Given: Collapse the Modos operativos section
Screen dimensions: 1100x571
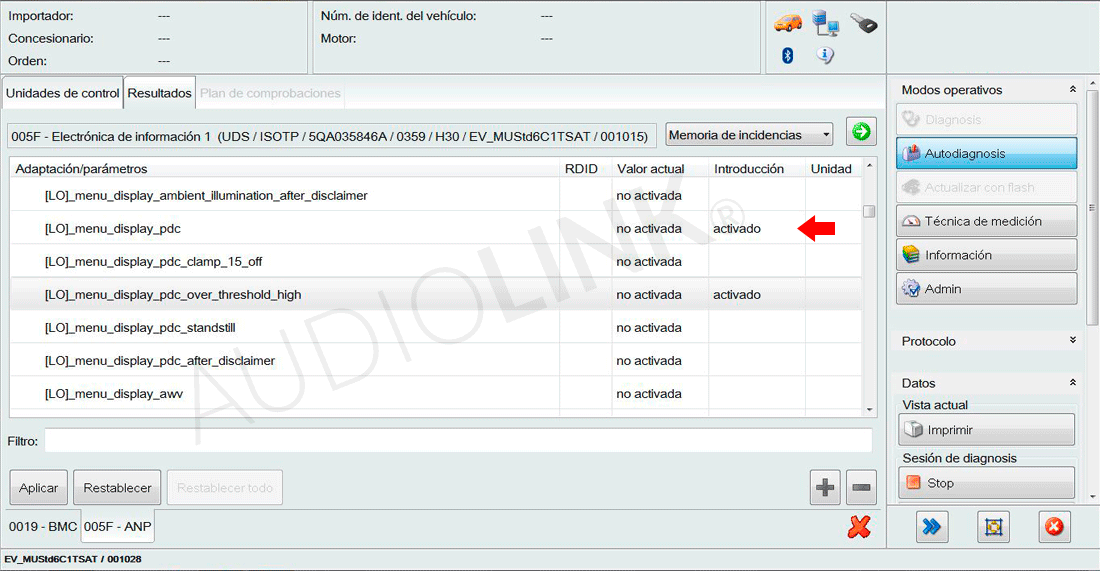Looking at the screenshot, I should pyautogui.click(x=1073, y=90).
